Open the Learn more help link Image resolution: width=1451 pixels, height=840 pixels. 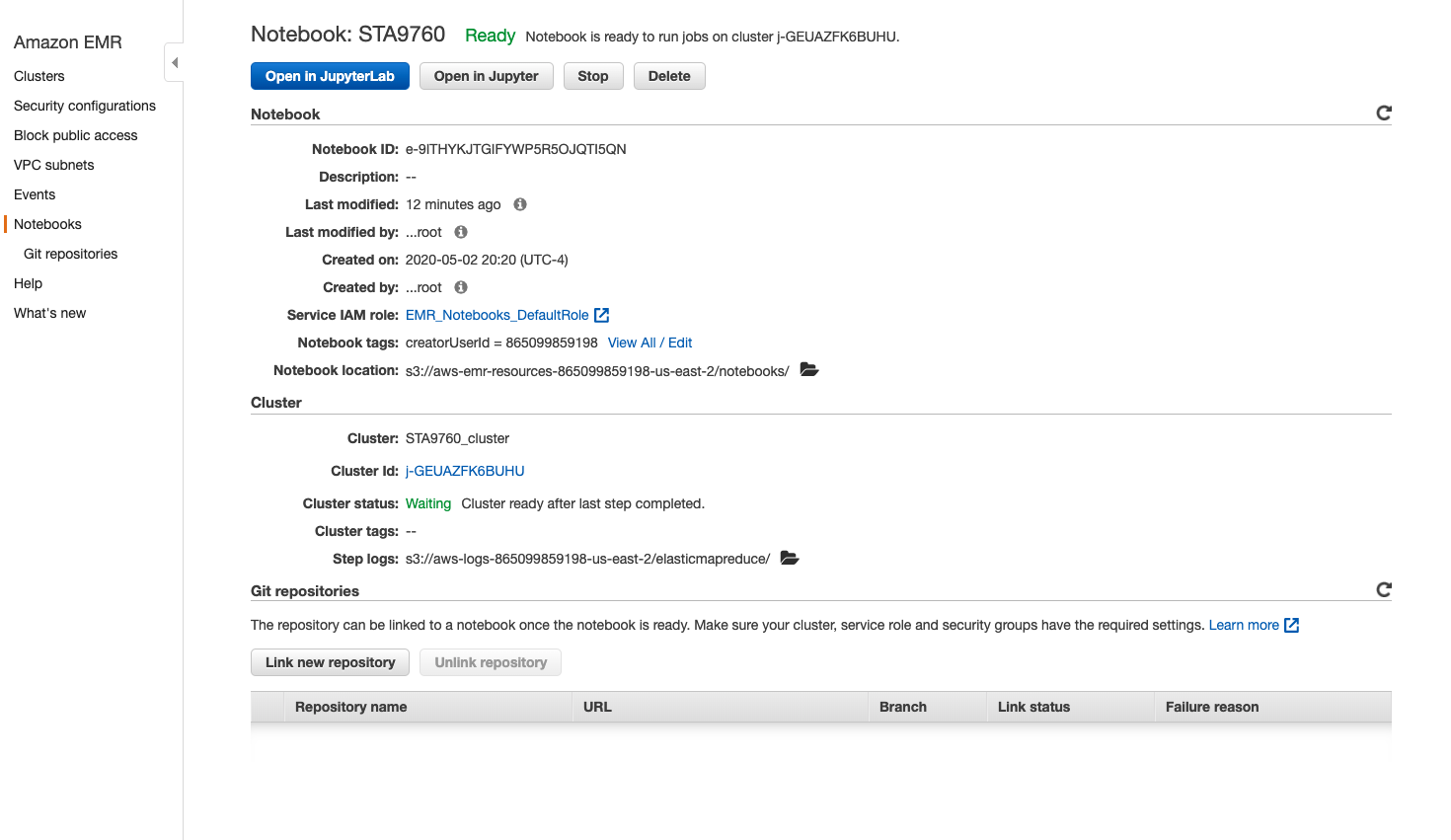coord(1246,625)
